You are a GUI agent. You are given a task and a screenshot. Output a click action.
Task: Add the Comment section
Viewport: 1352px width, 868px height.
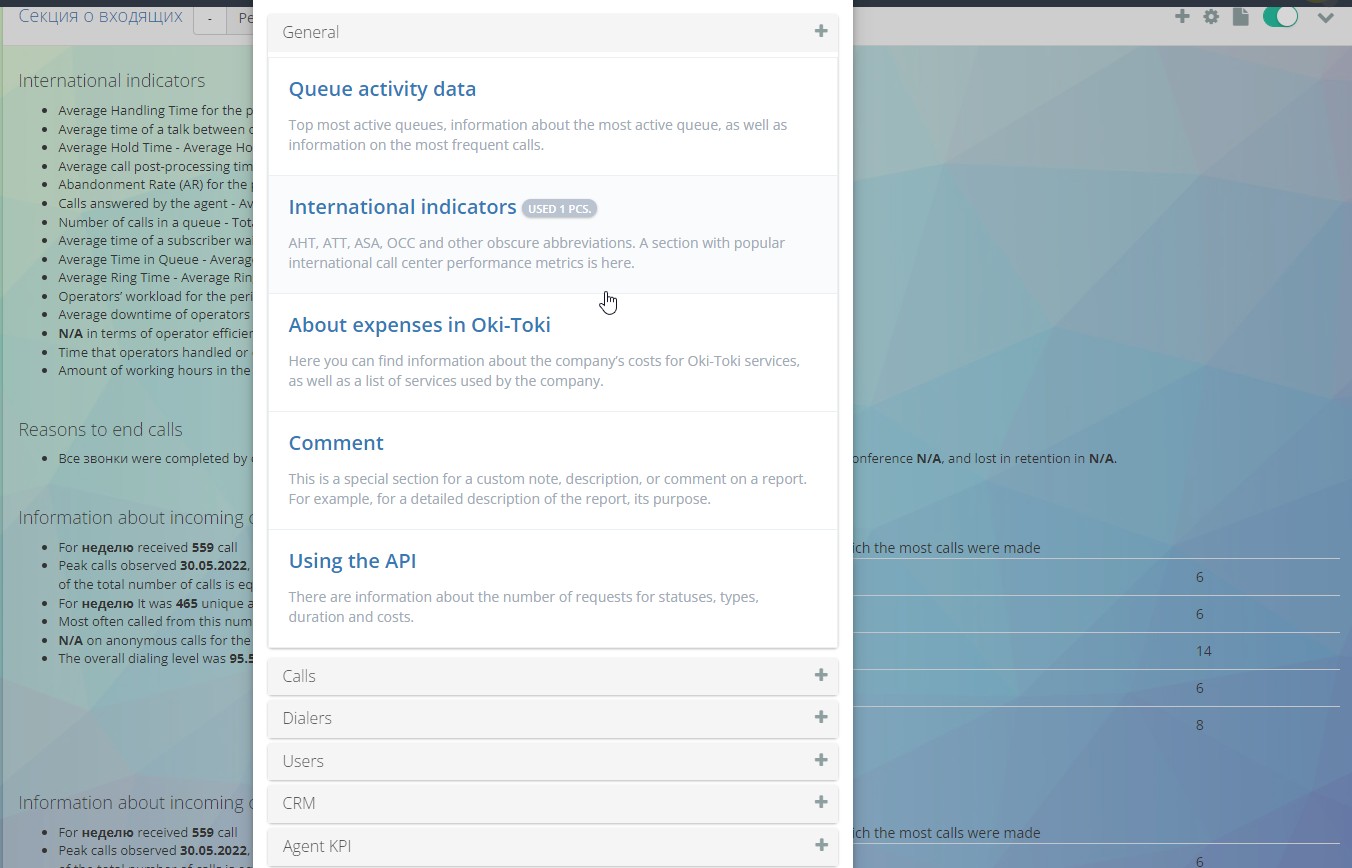(336, 443)
